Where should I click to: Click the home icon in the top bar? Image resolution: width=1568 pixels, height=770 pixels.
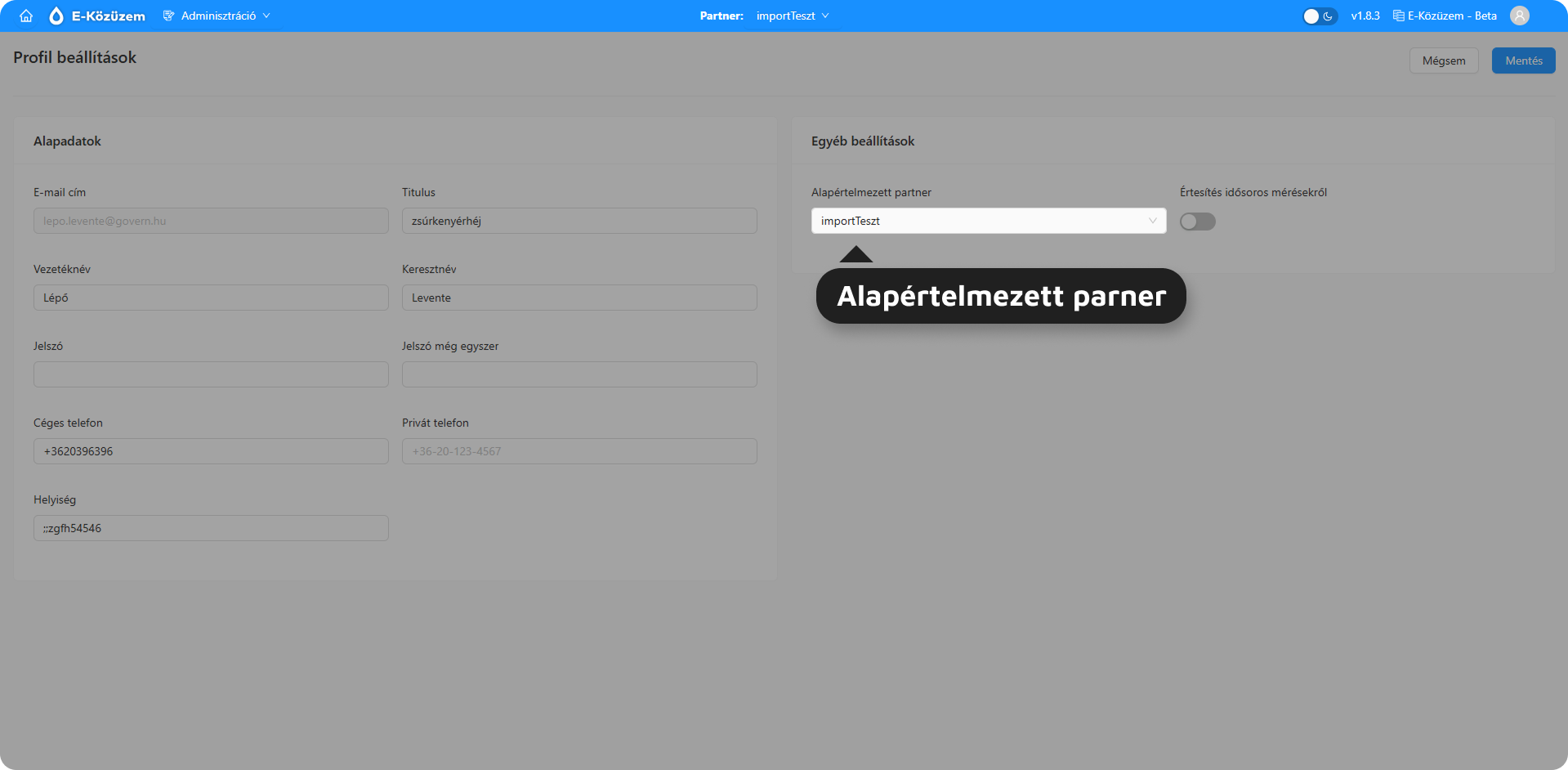click(x=26, y=16)
